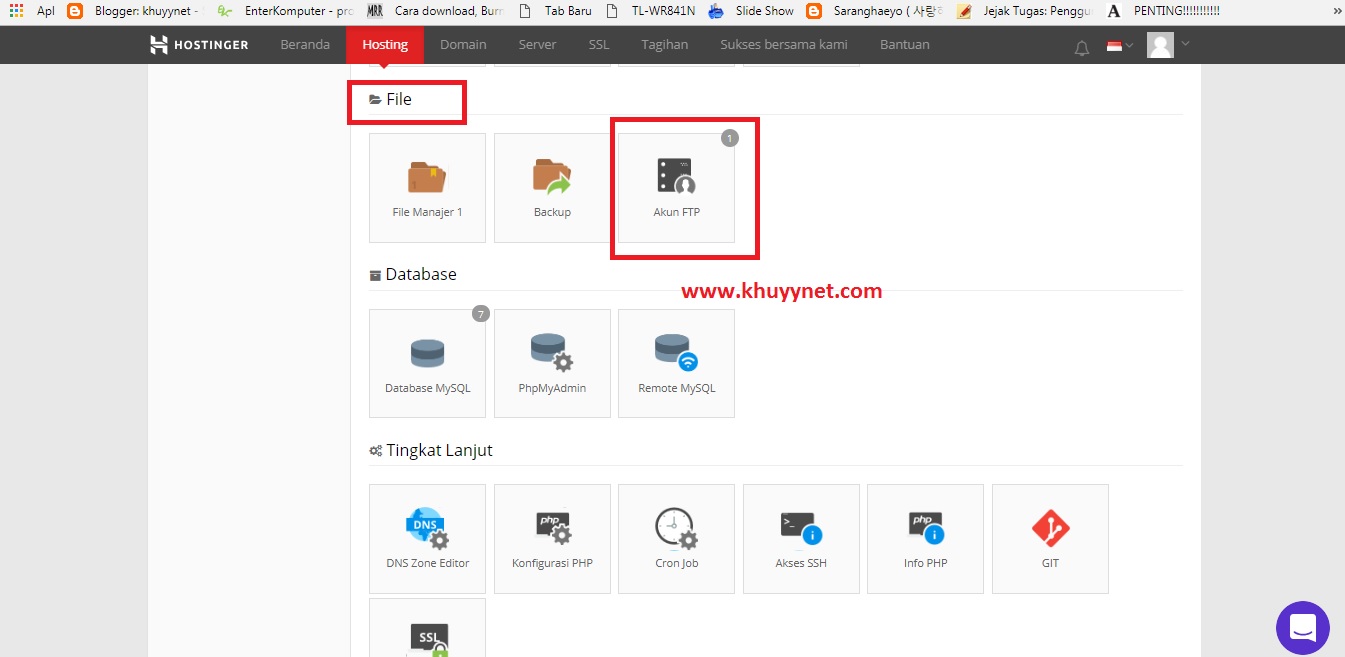The width and height of the screenshot is (1345, 657).
Task: Open Sukses bersama kami menu
Action: [x=784, y=45]
